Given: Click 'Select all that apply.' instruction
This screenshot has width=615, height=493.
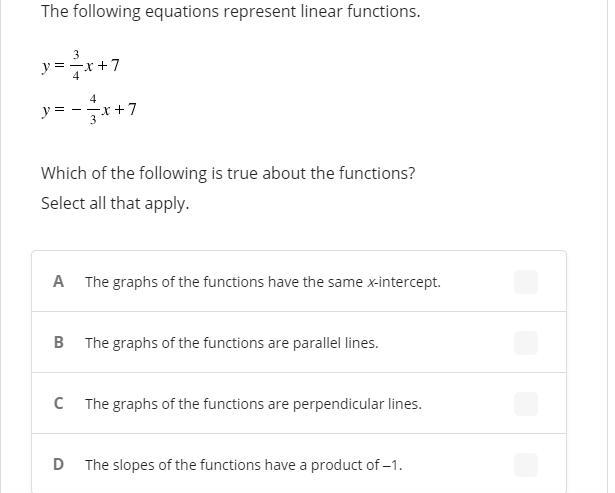Looking at the screenshot, I should pyautogui.click(x=115, y=204).
